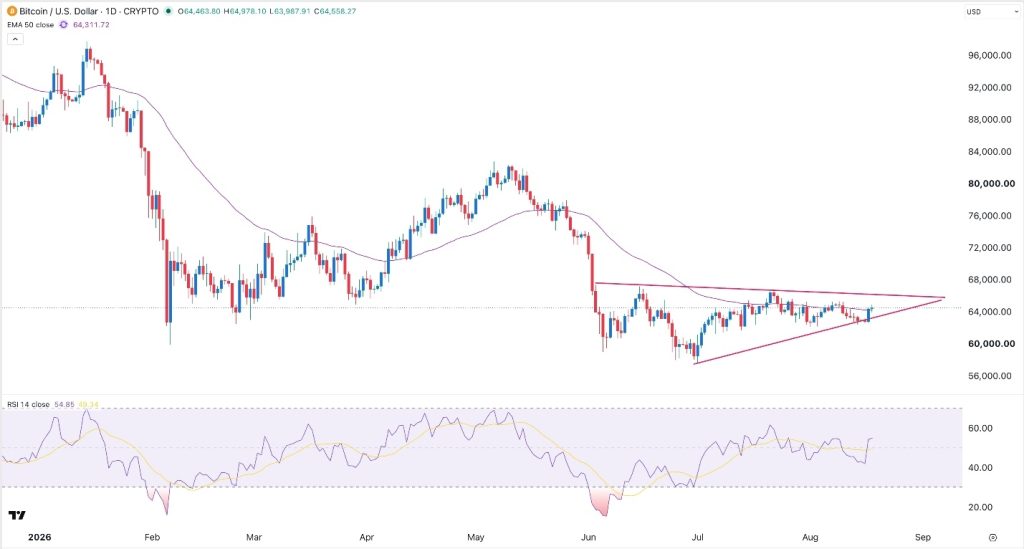1024x549 pixels.
Task: Collapse the indicator legend with the chevron button
Action: tap(15, 39)
